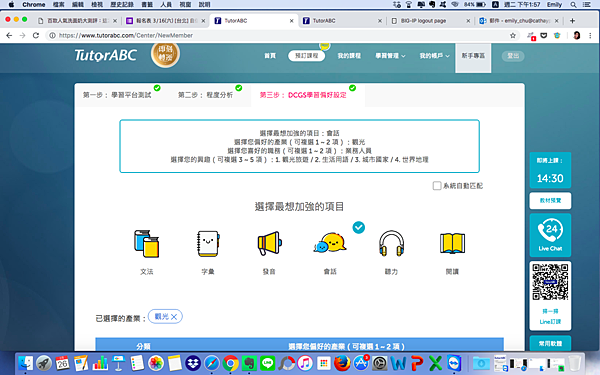This screenshot has width=600, height=375.
Task: Open Finder from the dock
Action: (x=26, y=363)
